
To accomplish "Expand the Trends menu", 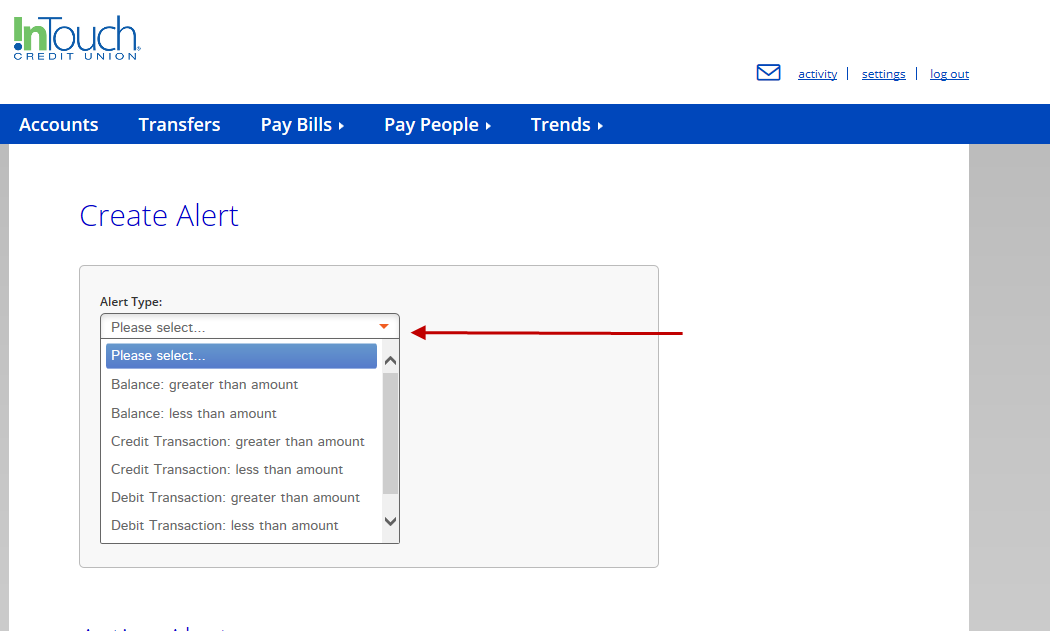I will click(567, 125).
